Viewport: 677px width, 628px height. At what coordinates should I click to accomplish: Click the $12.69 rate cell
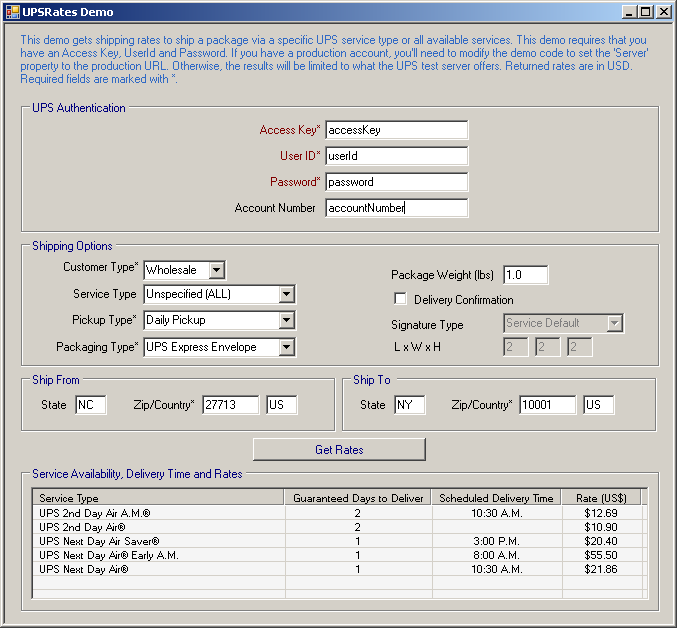coord(601,513)
